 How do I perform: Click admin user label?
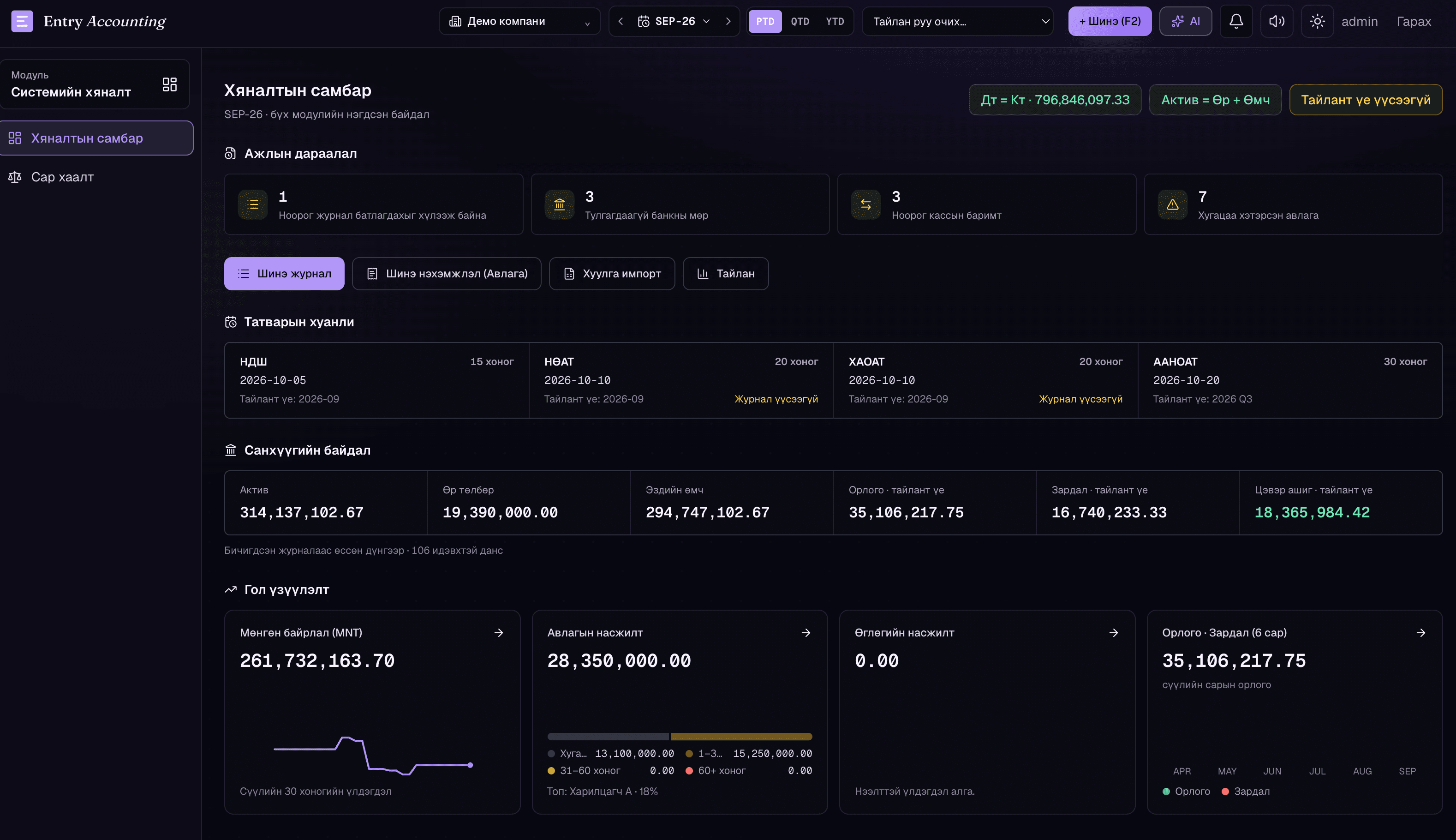coord(1359,21)
